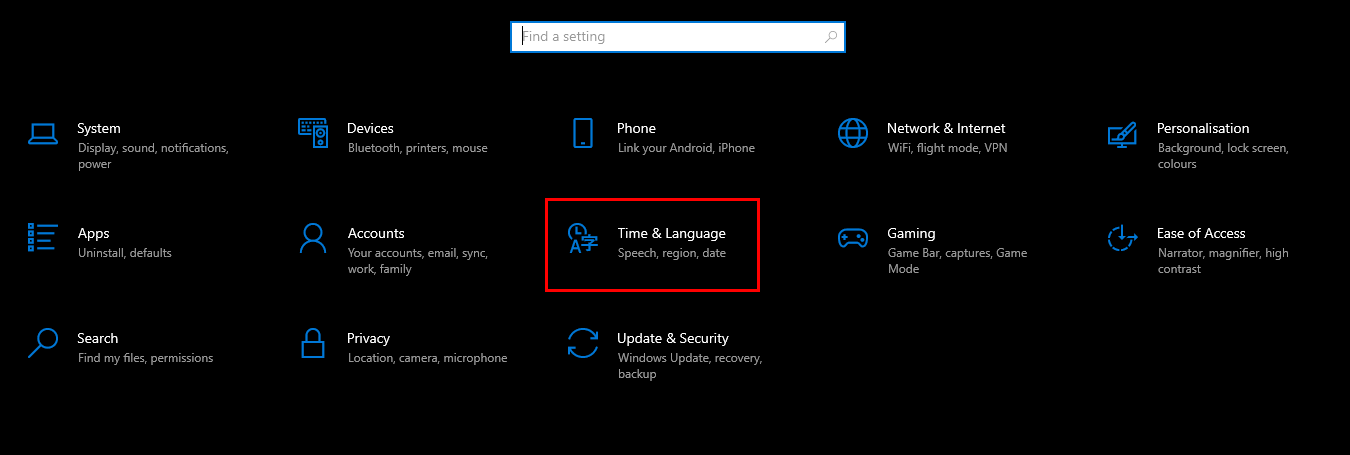
Task: Click the Gaming controller icon
Action: pyautogui.click(x=853, y=238)
